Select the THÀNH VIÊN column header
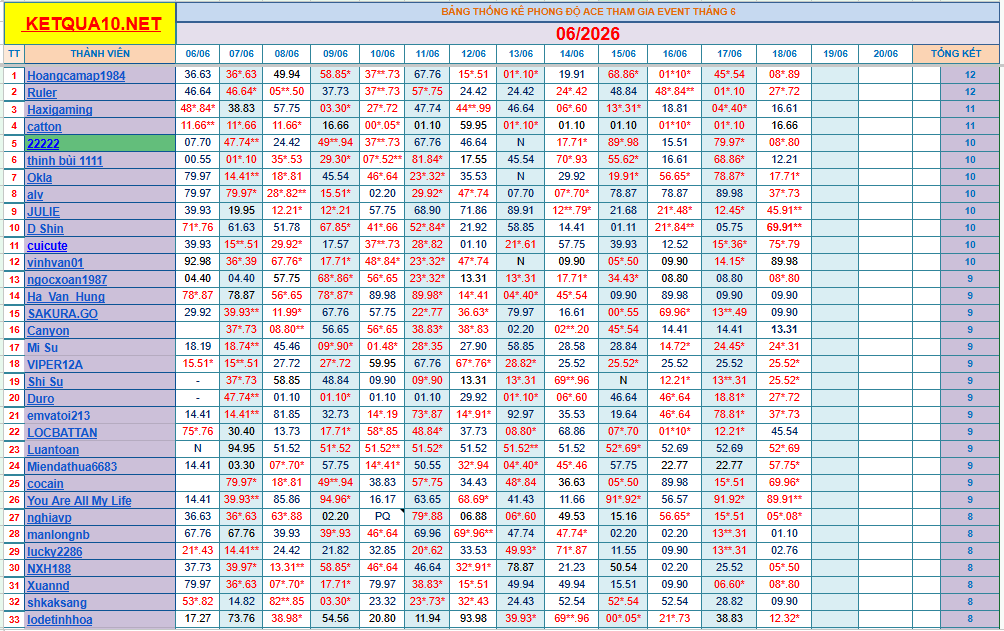Screen dimensions: 1004x631 [100, 54]
